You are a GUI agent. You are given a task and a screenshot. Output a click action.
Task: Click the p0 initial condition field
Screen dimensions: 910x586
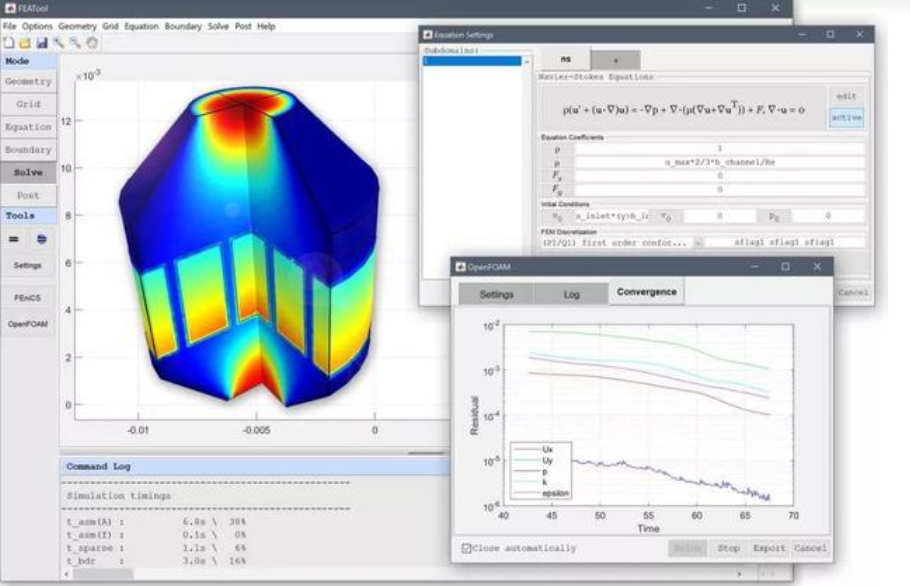828,216
